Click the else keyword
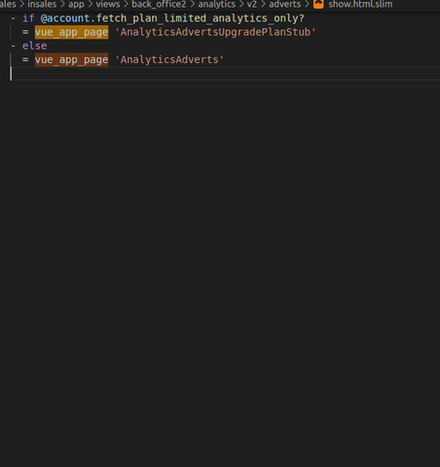 (x=35, y=46)
